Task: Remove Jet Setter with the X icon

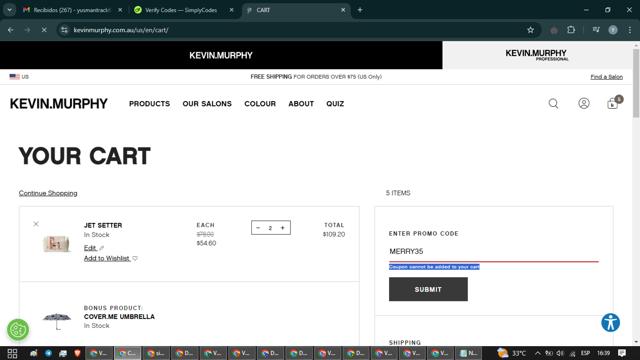Action: pos(36,224)
